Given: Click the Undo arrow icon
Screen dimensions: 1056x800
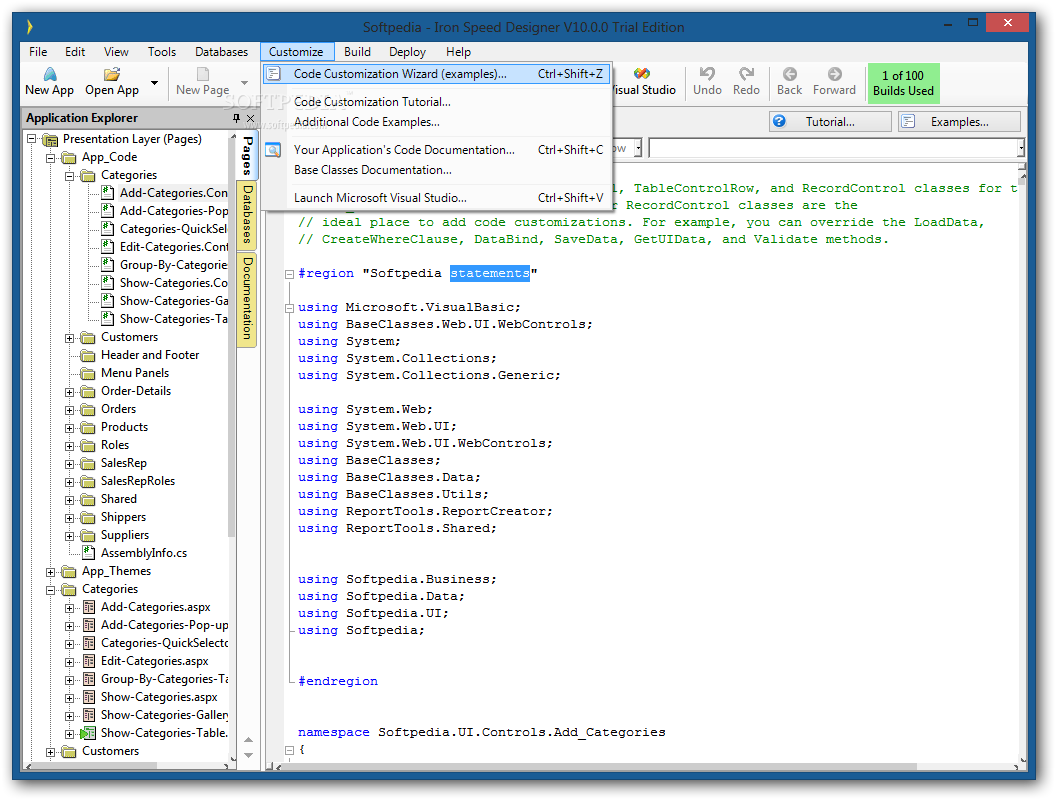Looking at the screenshot, I should [707, 73].
